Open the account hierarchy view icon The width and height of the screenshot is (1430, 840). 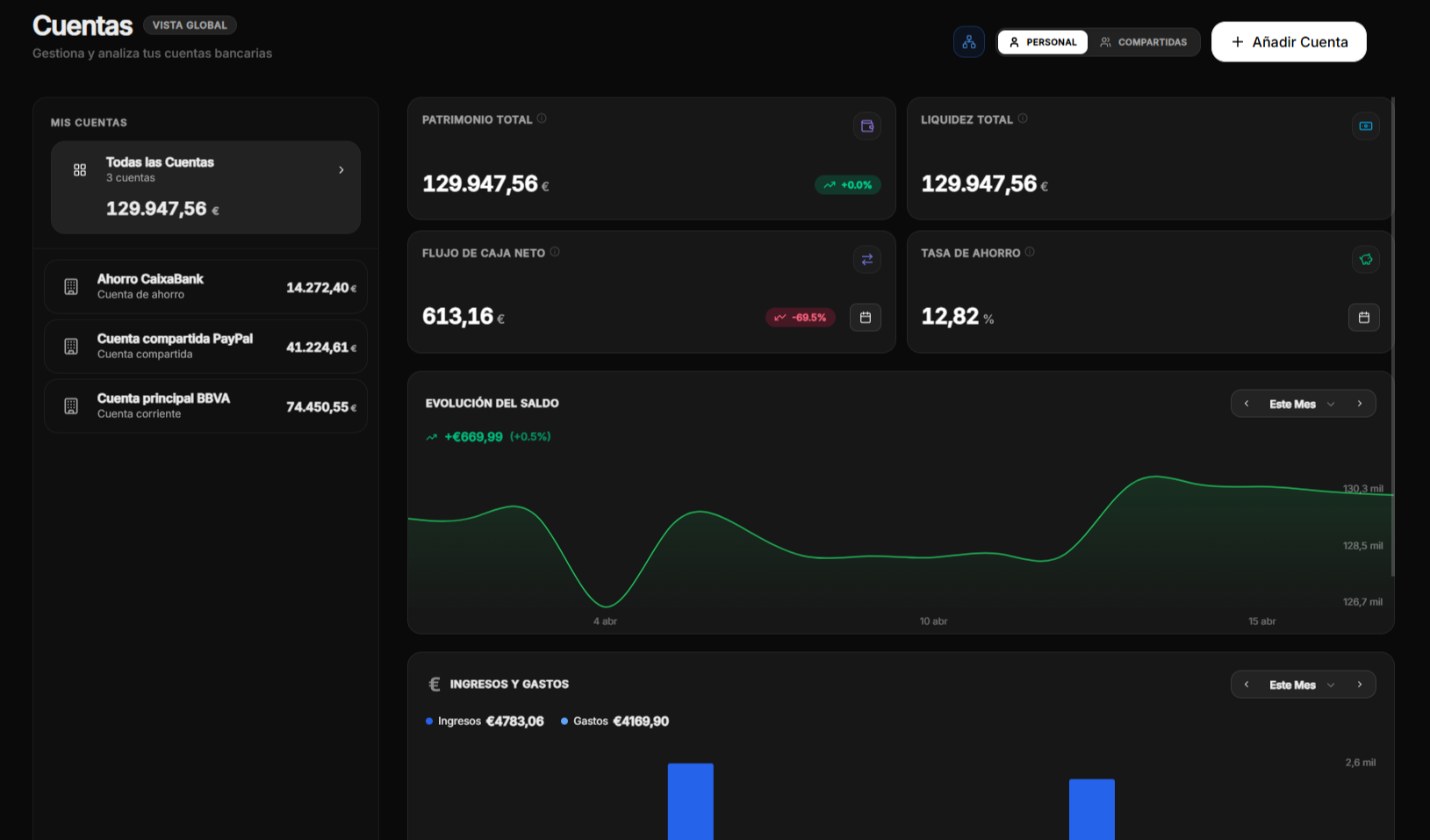[x=968, y=42]
